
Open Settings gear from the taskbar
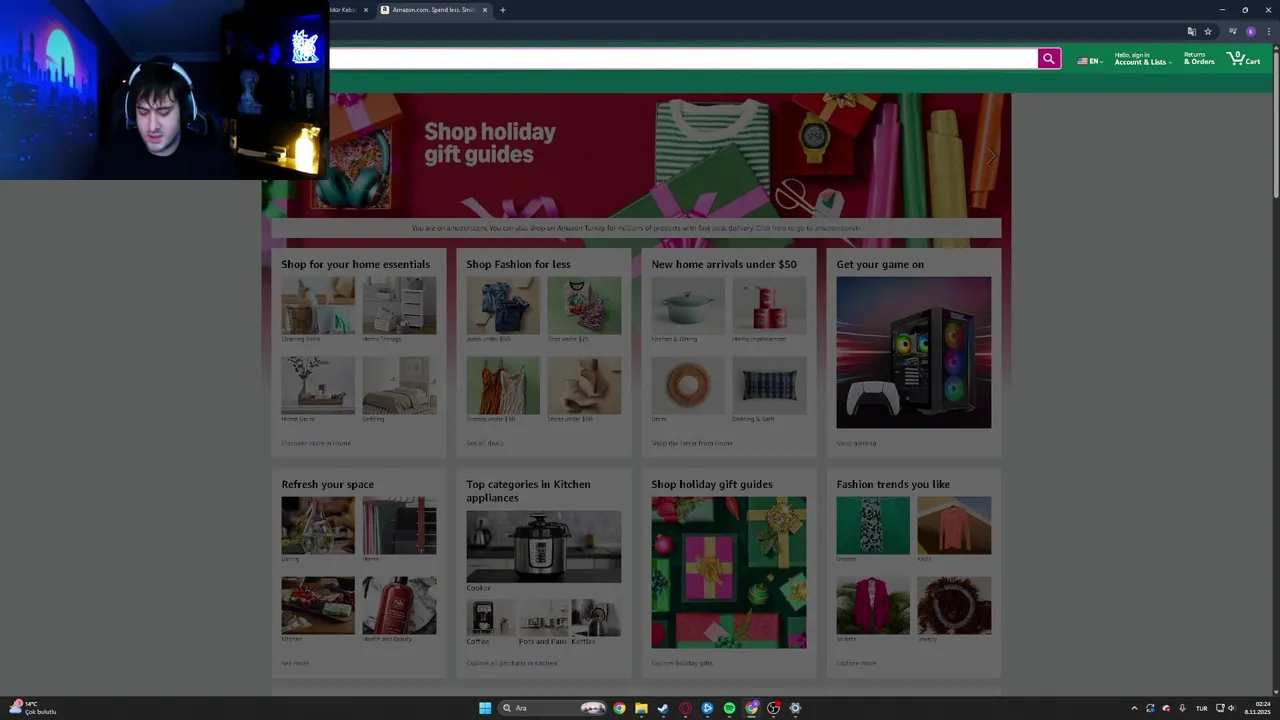795,708
